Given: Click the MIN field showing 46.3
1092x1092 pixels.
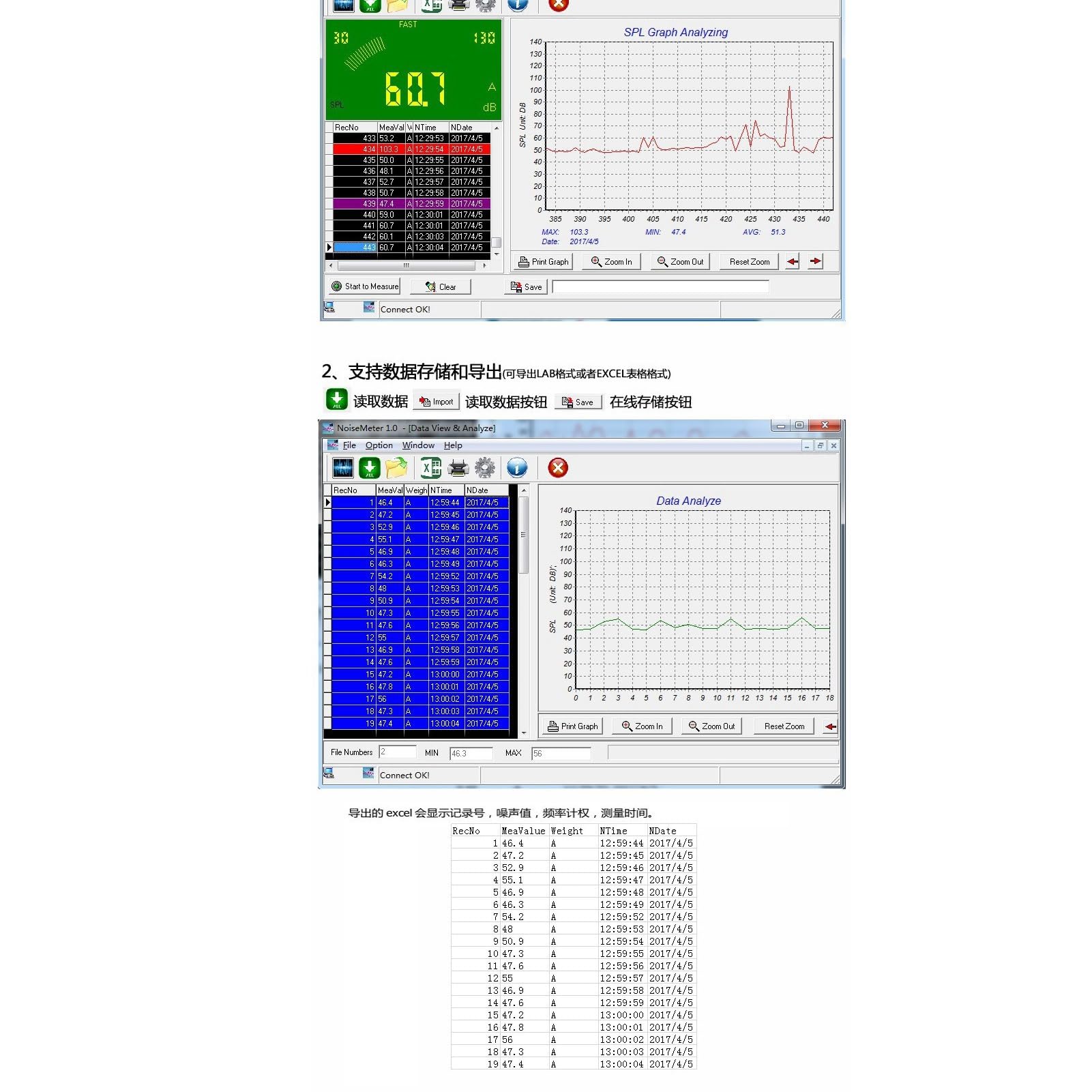Looking at the screenshot, I should point(471,753).
